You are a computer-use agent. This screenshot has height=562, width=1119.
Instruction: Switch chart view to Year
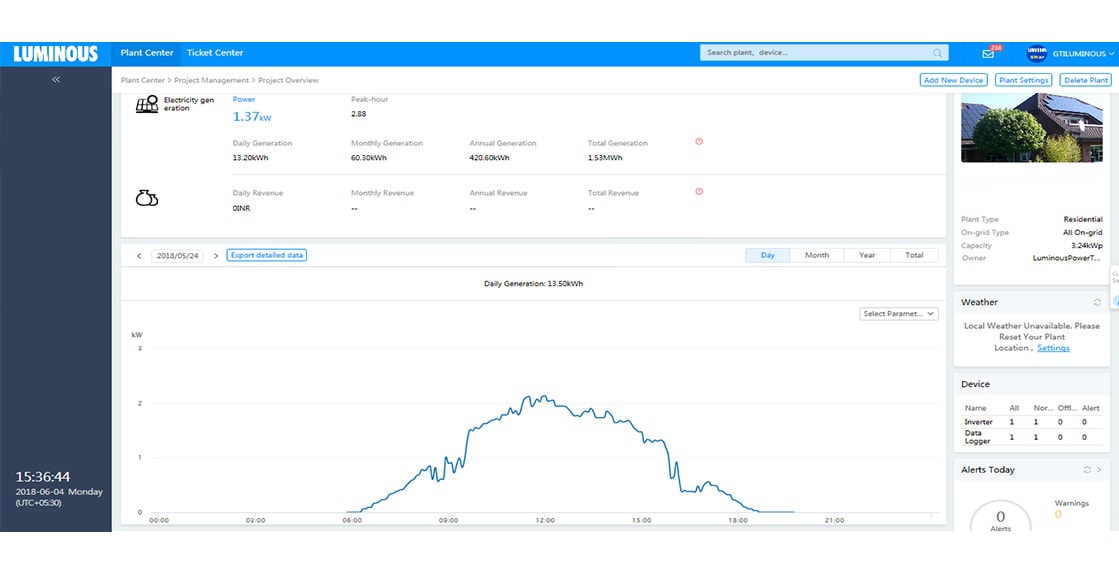click(x=867, y=255)
